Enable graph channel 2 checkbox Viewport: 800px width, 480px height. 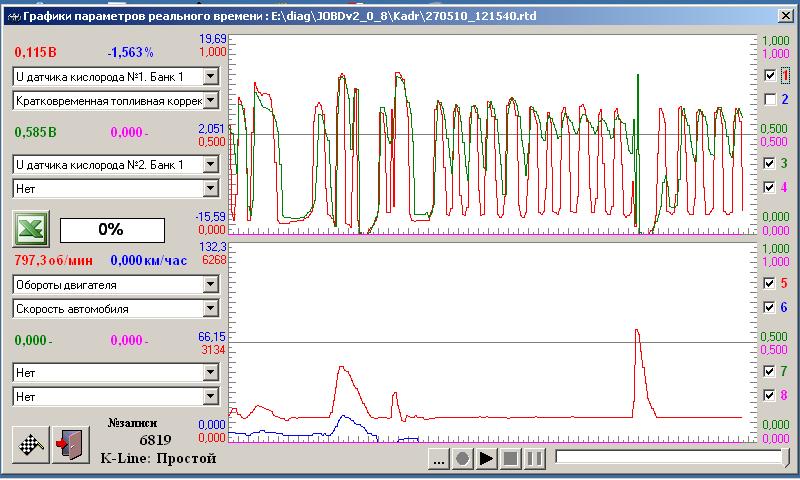[769, 99]
